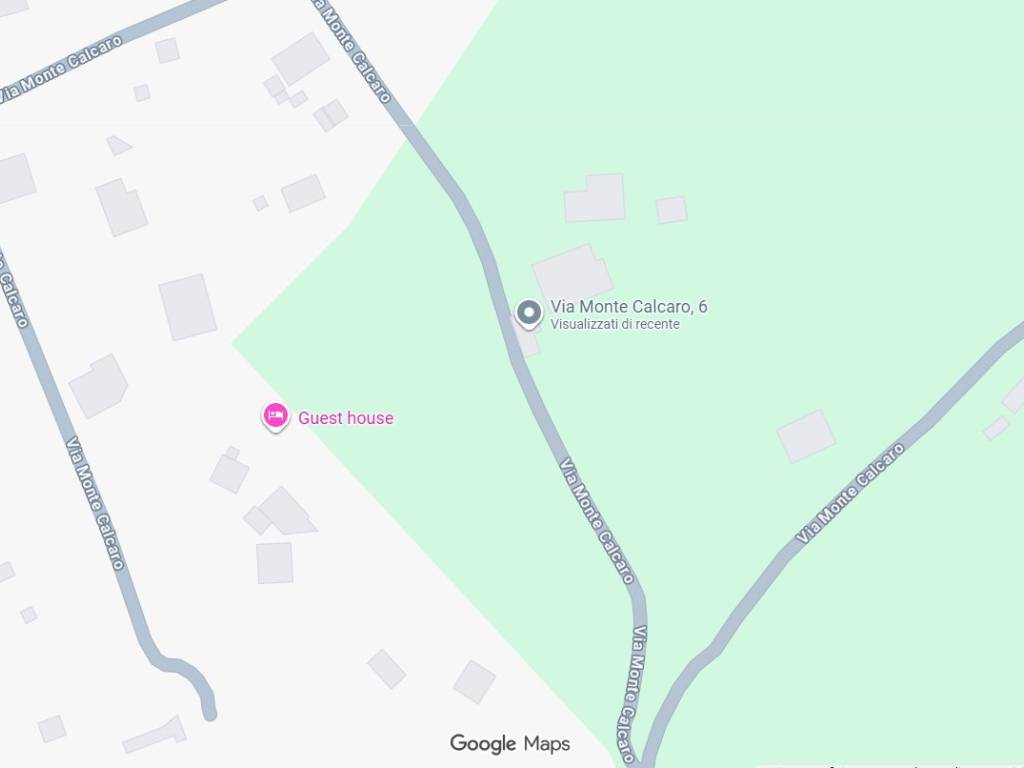This screenshot has height=768, width=1024.
Task: Select vertical road label beside the Google Maps logo
Action: (x=633, y=694)
